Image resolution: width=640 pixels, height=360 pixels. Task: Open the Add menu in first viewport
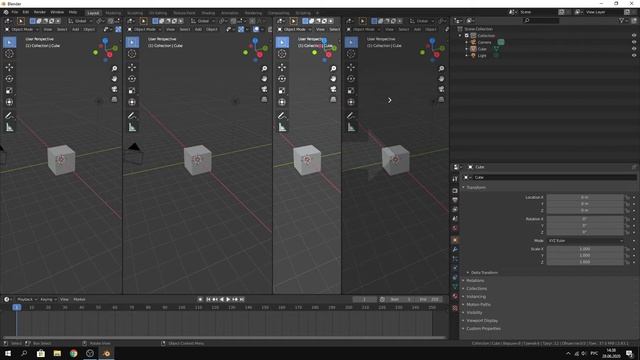coord(76,29)
